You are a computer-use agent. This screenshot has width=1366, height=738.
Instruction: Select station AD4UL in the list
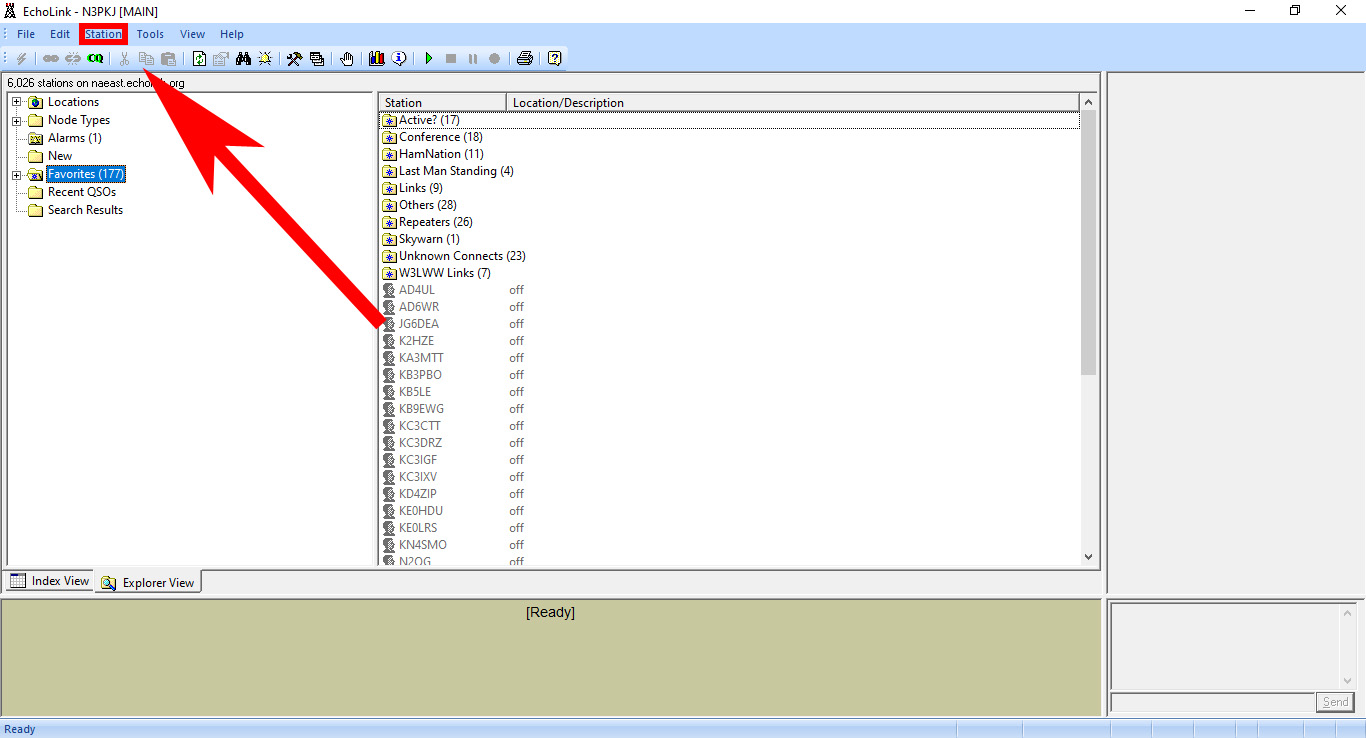click(x=417, y=290)
